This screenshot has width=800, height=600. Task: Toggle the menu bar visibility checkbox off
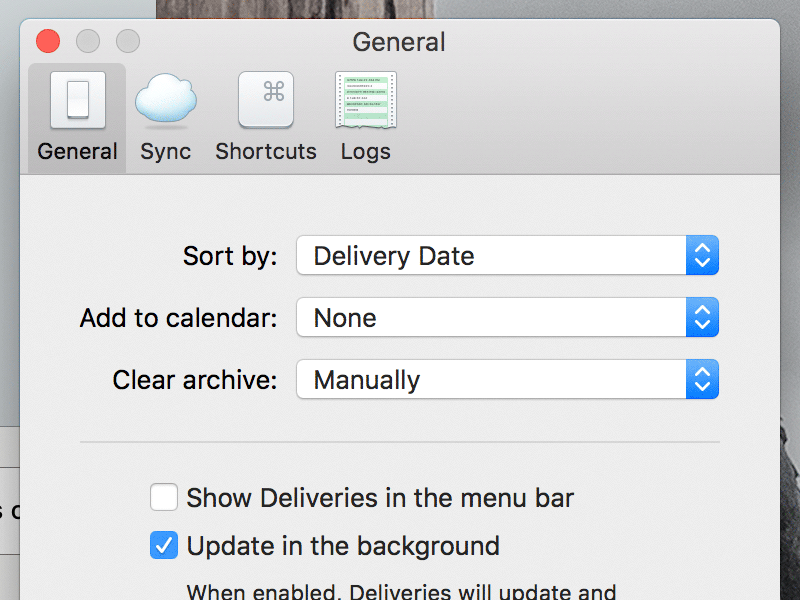tap(163, 497)
